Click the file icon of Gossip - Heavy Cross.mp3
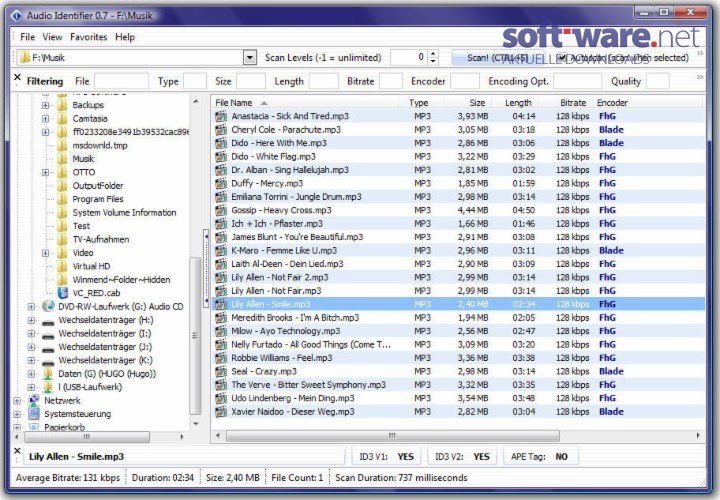Viewport: 720px width, 500px height. click(221, 210)
